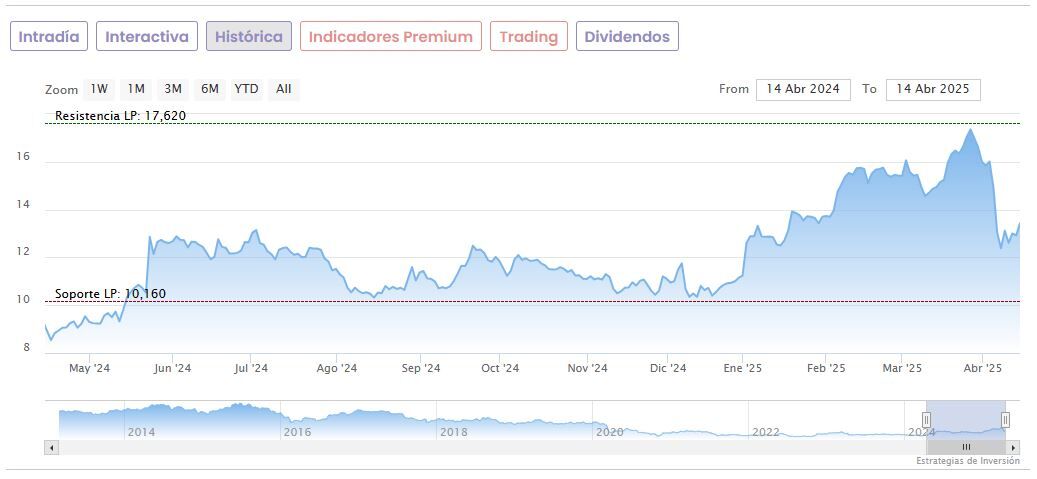Click the navigator scrollbar right arrow
This screenshot has height=479, width=1037.
[1013, 447]
